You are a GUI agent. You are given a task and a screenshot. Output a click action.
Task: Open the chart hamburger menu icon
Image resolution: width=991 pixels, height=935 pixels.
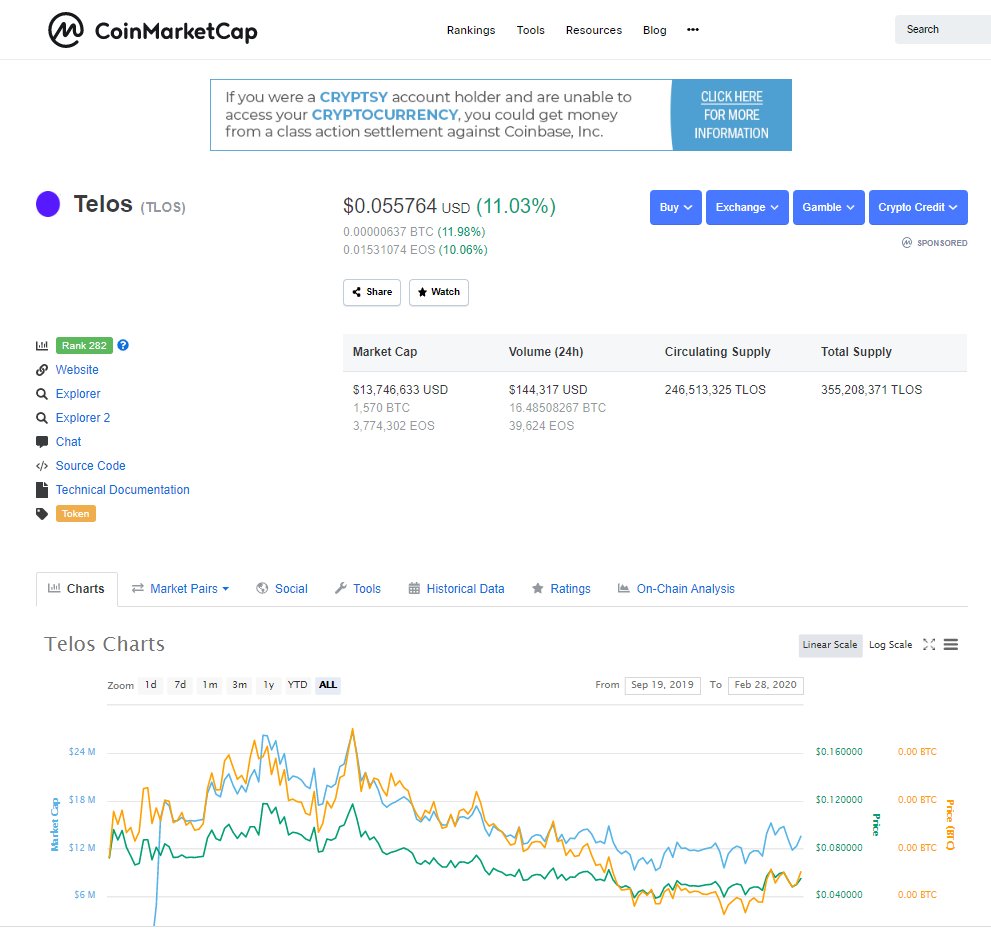point(951,644)
